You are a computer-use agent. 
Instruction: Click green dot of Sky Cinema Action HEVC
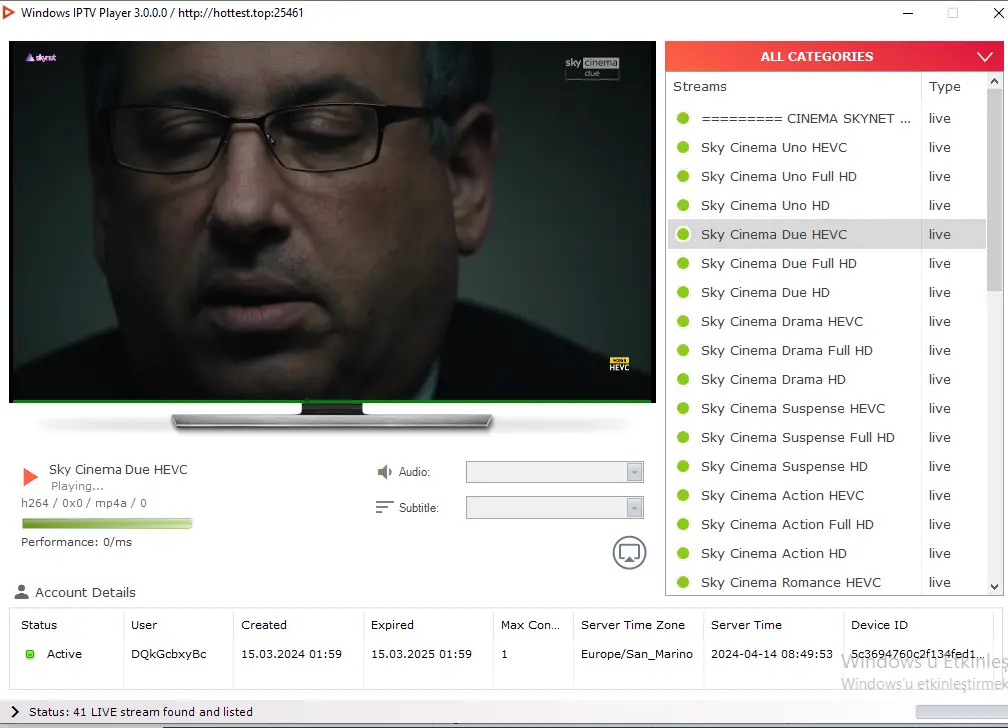pos(683,495)
